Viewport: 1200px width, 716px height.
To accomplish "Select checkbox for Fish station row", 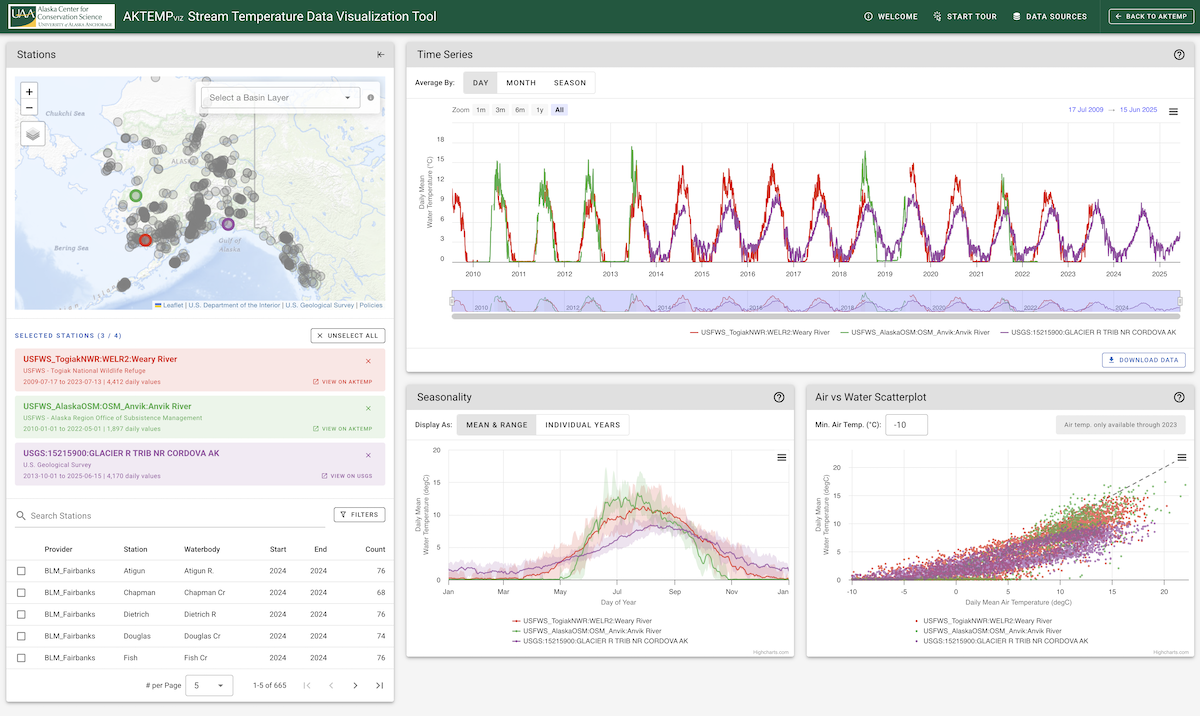I will tap(22, 658).
